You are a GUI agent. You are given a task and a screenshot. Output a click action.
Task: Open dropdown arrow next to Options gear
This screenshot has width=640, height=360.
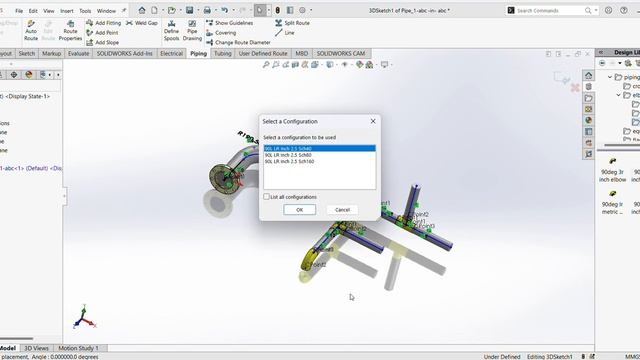click(x=311, y=10)
